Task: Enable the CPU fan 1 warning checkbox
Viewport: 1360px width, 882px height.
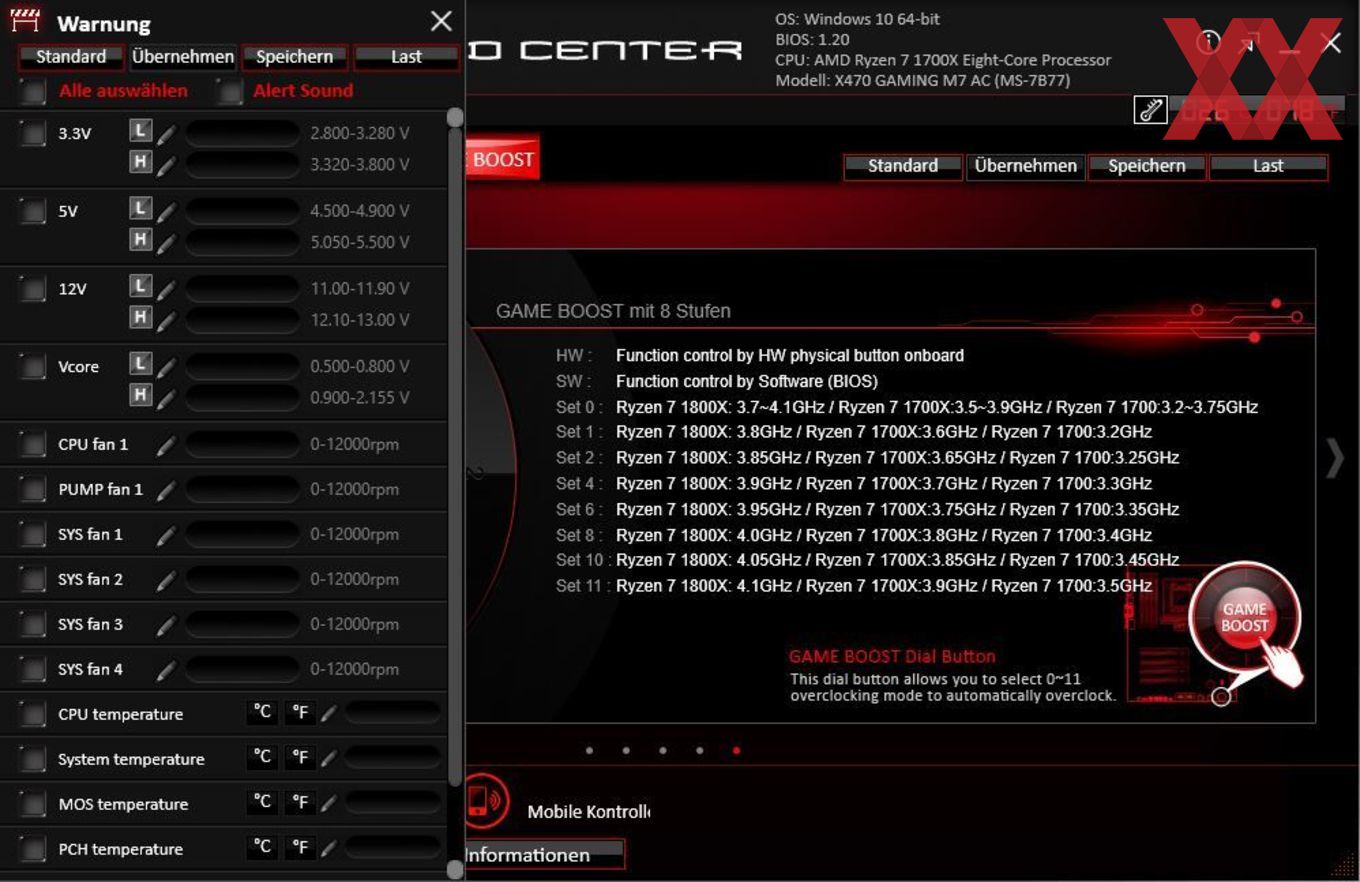Action: 33,444
